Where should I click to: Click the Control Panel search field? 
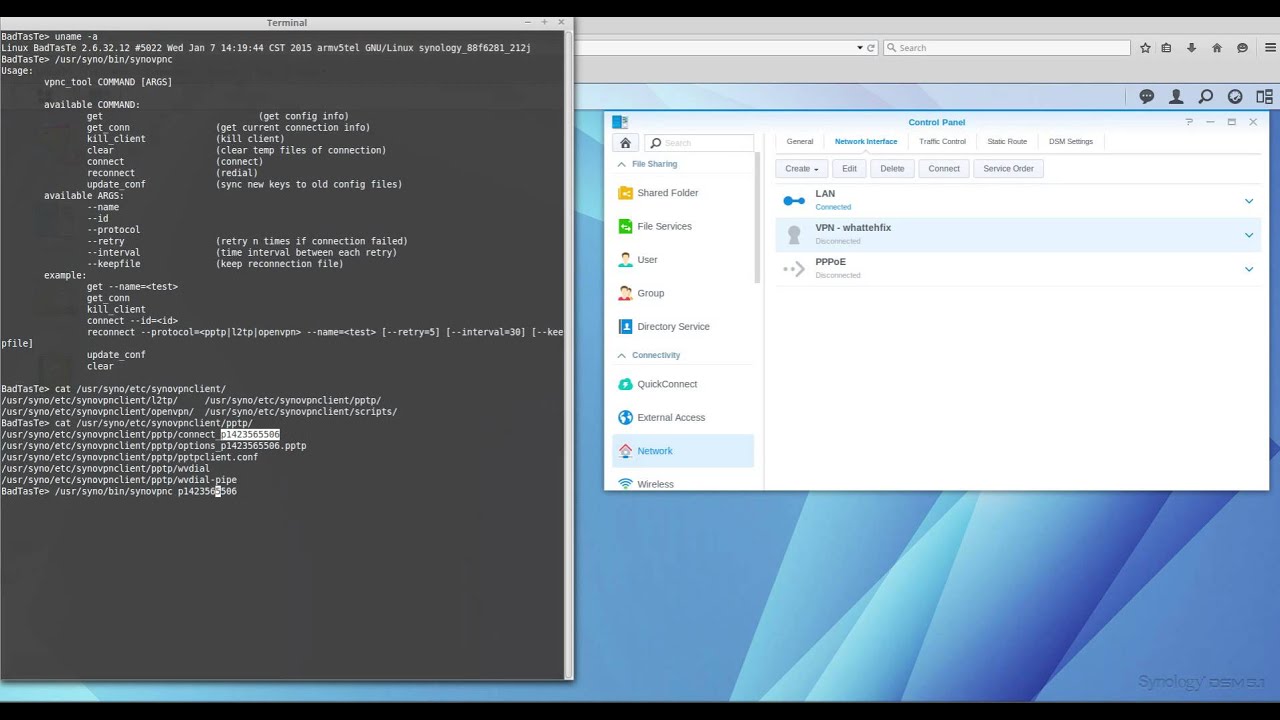click(699, 143)
